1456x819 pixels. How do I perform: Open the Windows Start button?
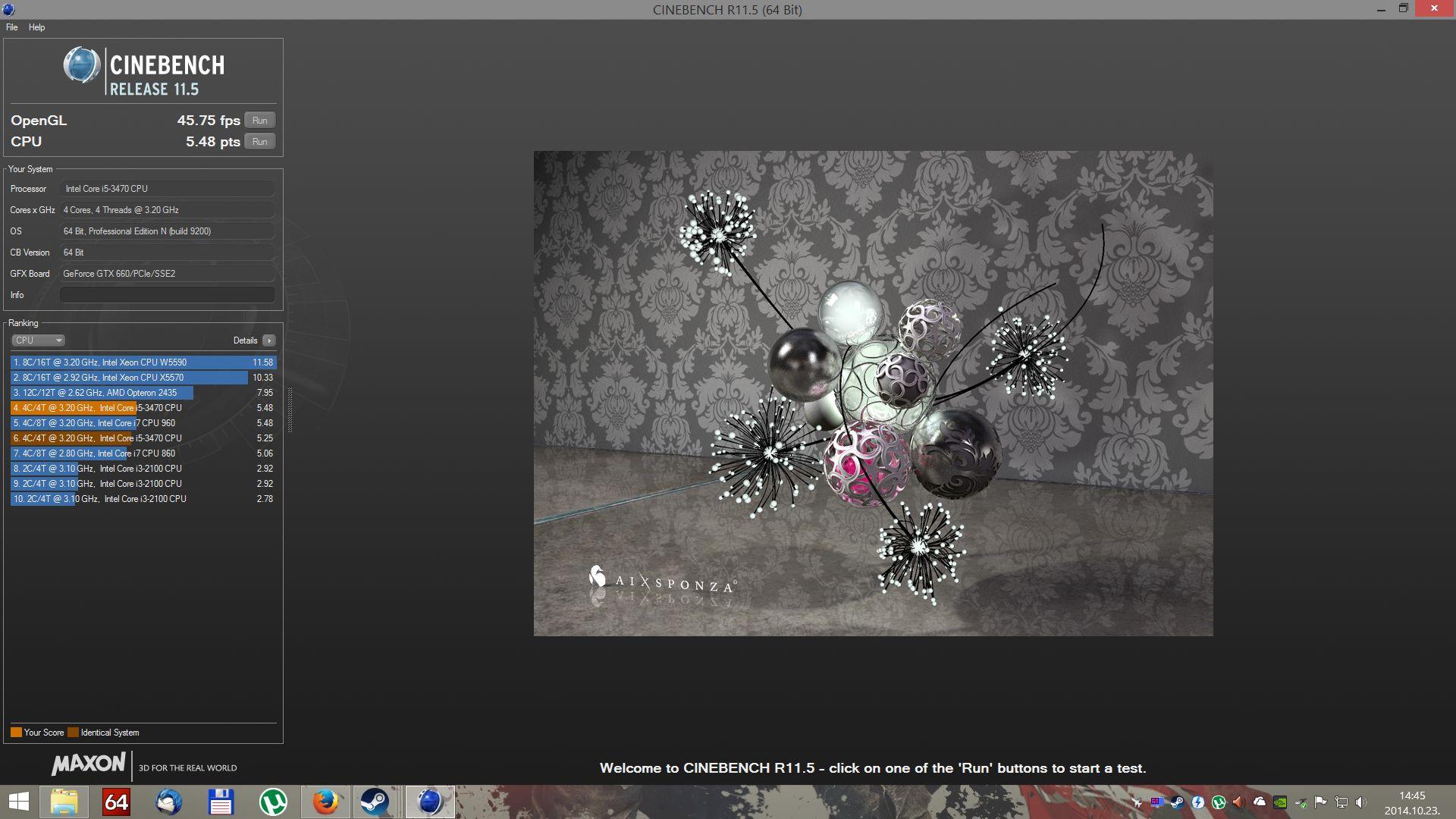click(18, 802)
